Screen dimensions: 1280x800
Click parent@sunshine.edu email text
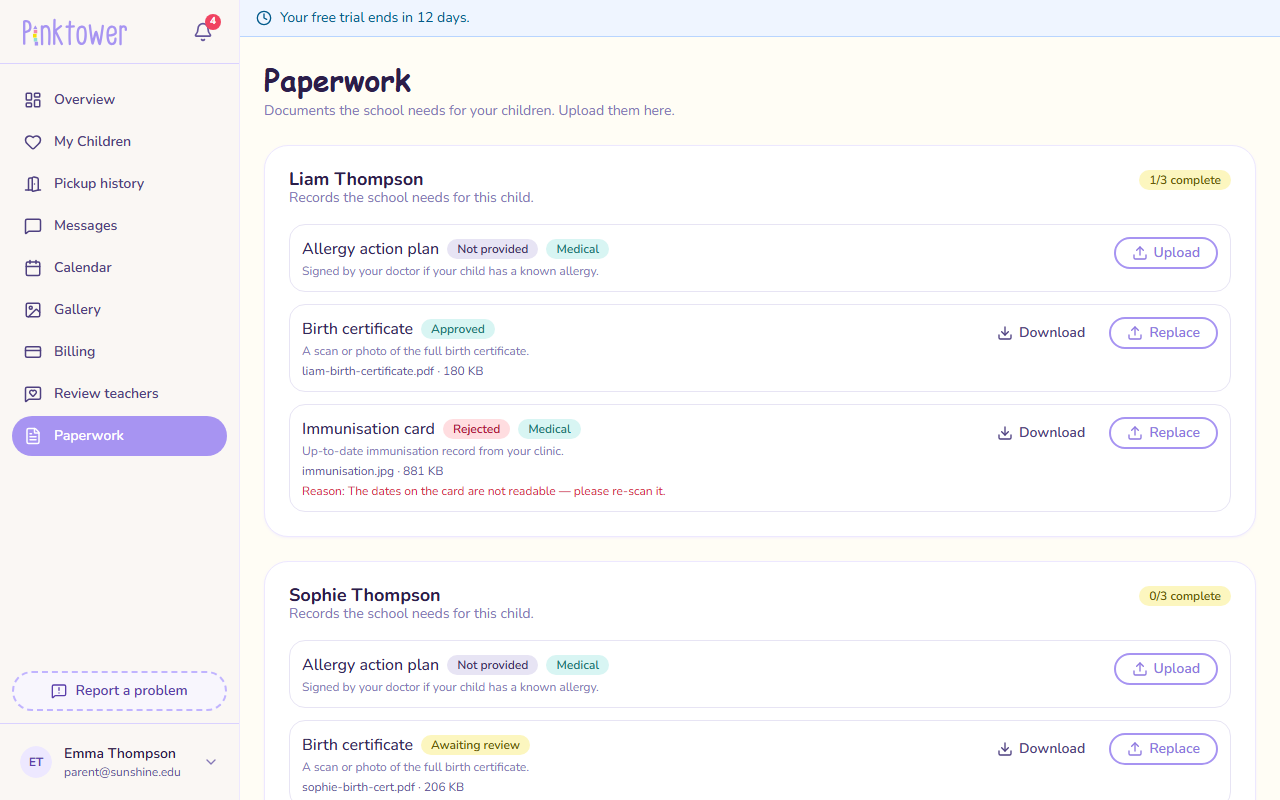click(x=123, y=772)
